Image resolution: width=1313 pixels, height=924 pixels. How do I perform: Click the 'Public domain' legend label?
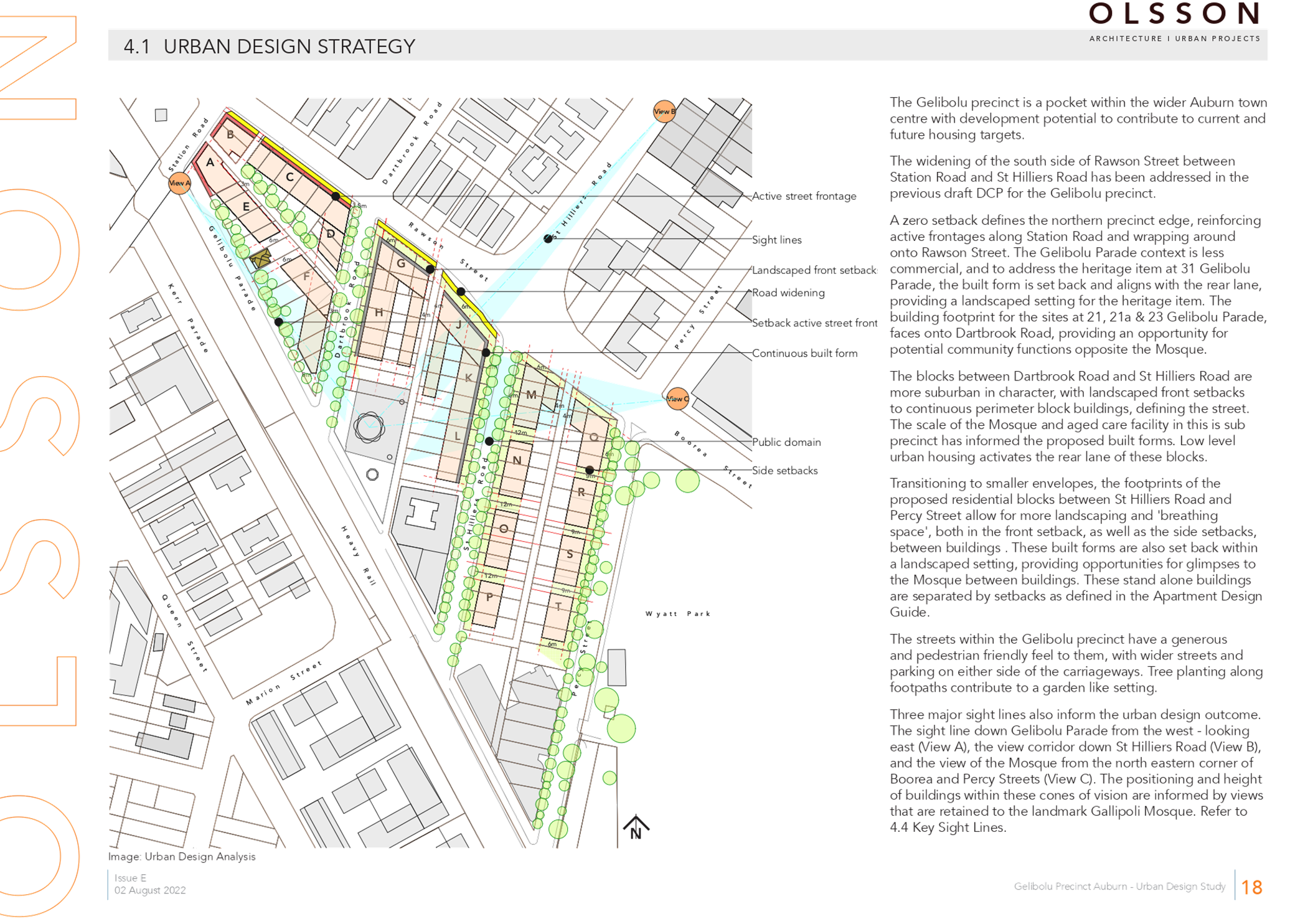pyautogui.click(x=786, y=443)
